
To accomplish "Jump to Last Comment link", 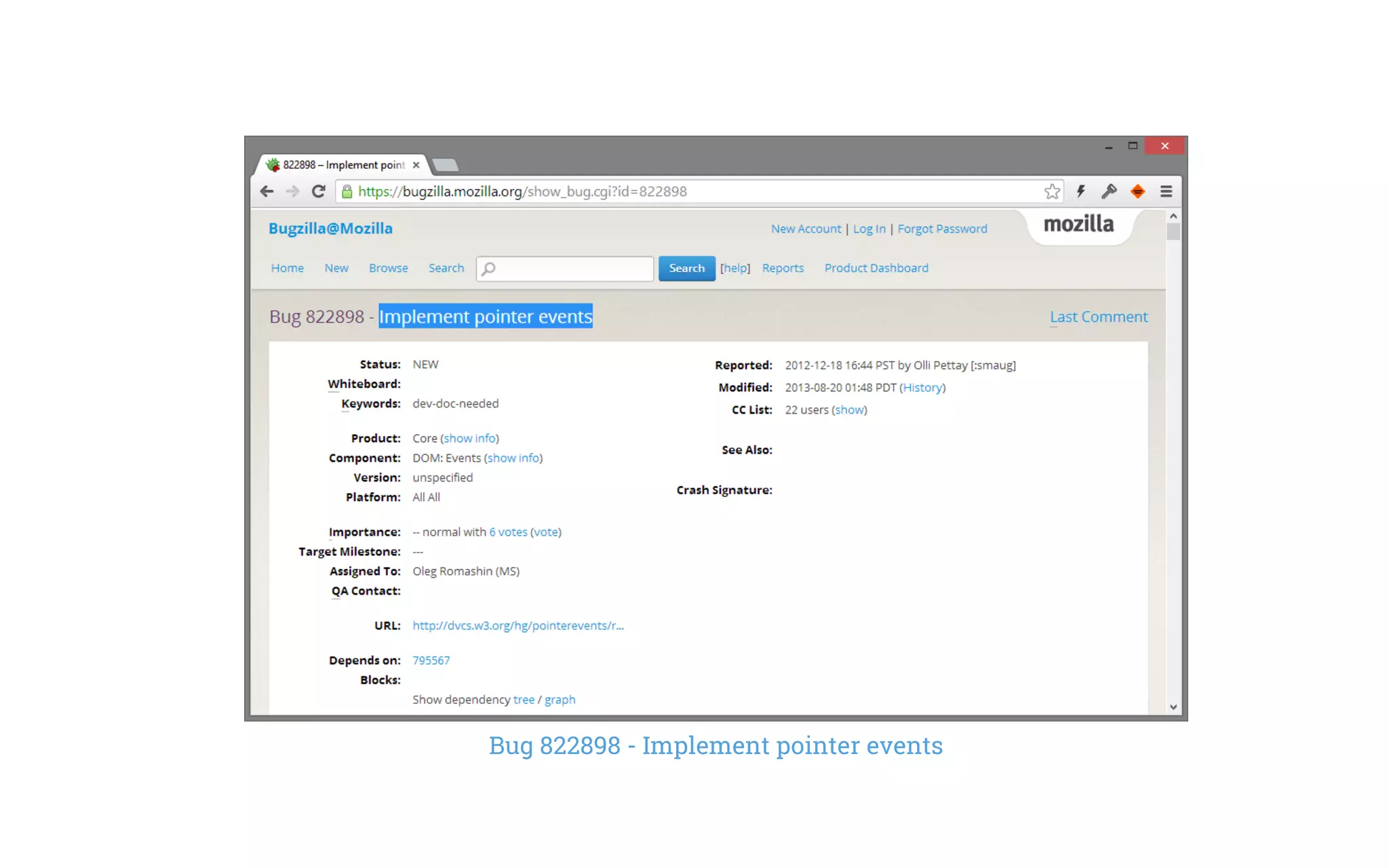I will click(1099, 317).
